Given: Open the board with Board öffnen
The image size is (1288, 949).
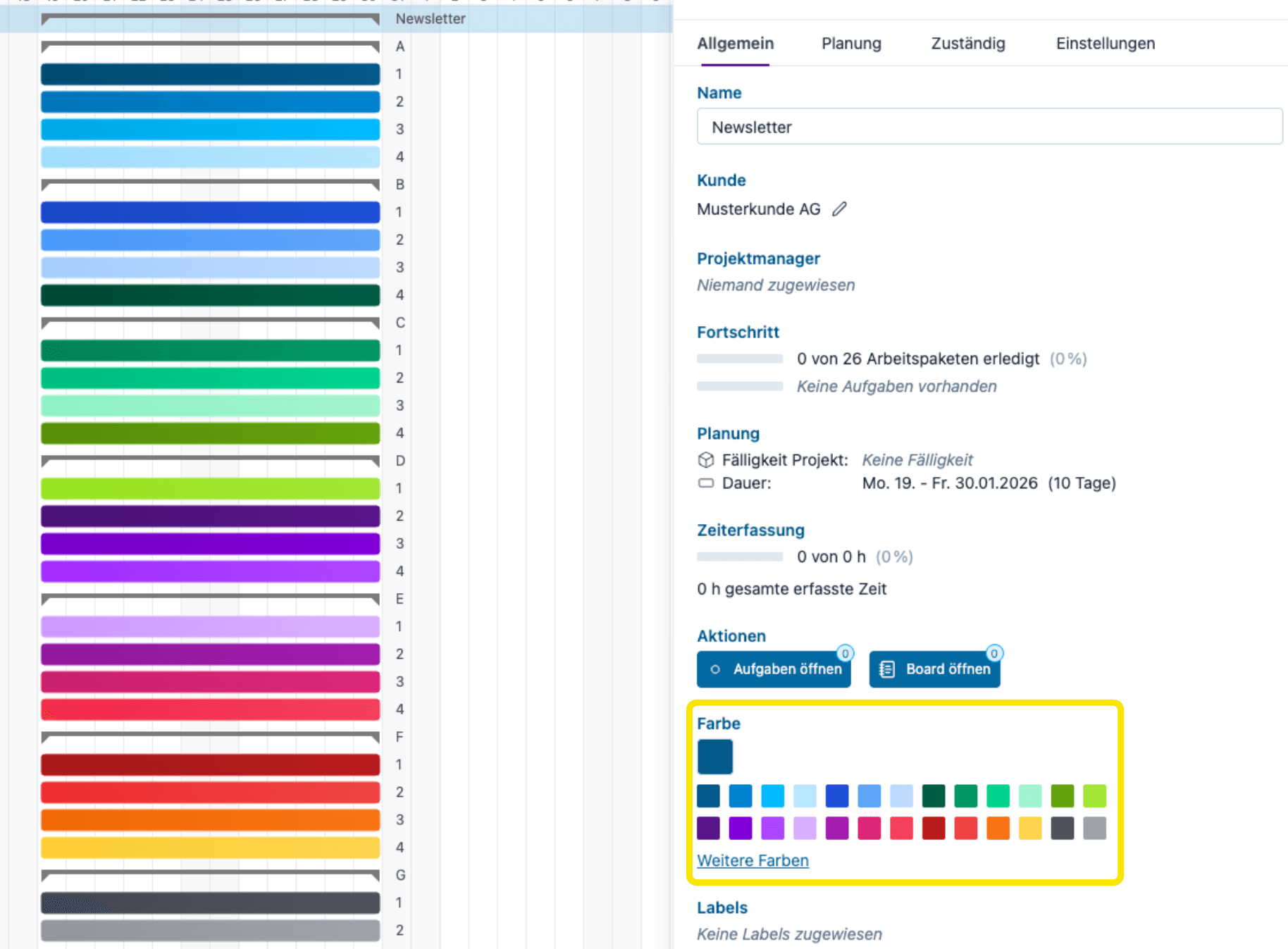Looking at the screenshot, I should point(934,669).
